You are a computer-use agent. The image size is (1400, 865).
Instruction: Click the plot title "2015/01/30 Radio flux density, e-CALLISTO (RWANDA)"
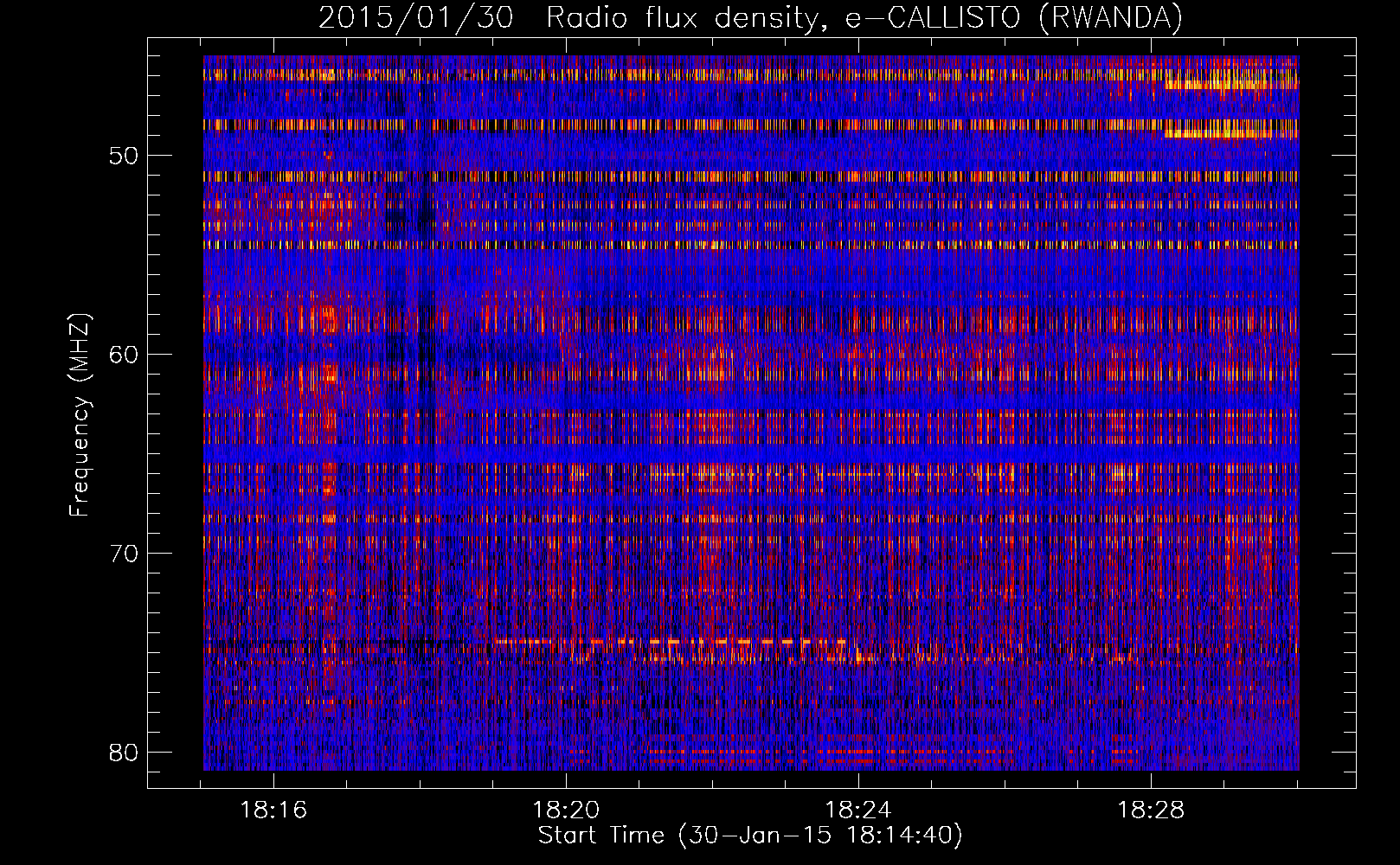[x=750, y=17]
